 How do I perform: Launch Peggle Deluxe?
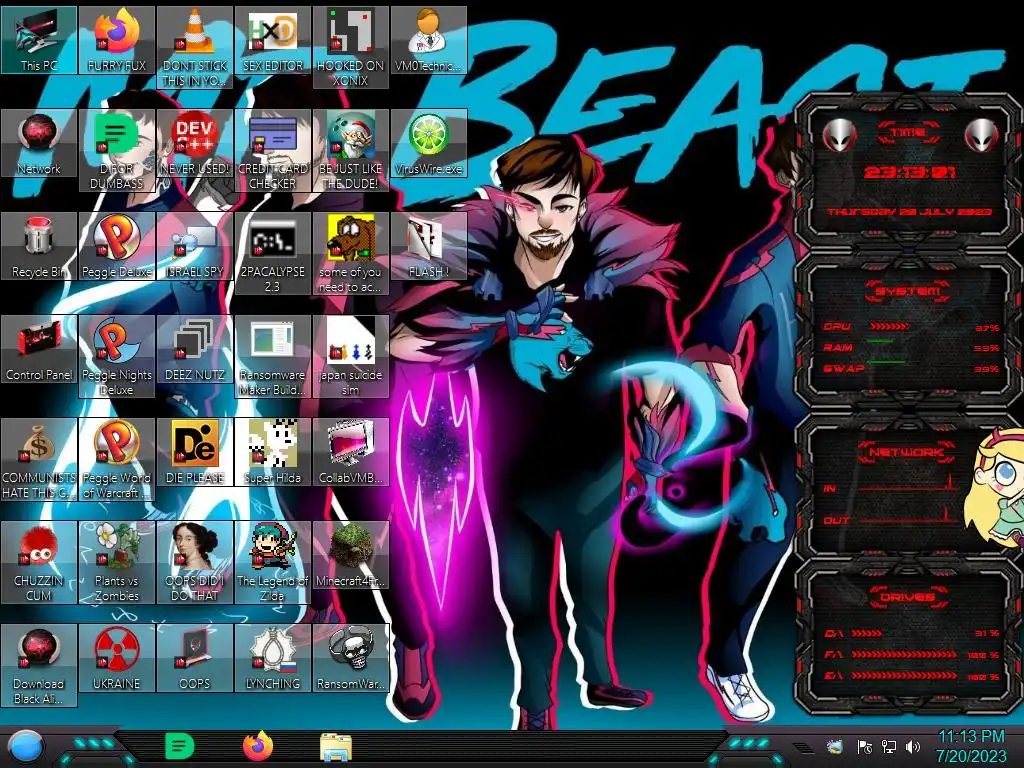(117, 246)
